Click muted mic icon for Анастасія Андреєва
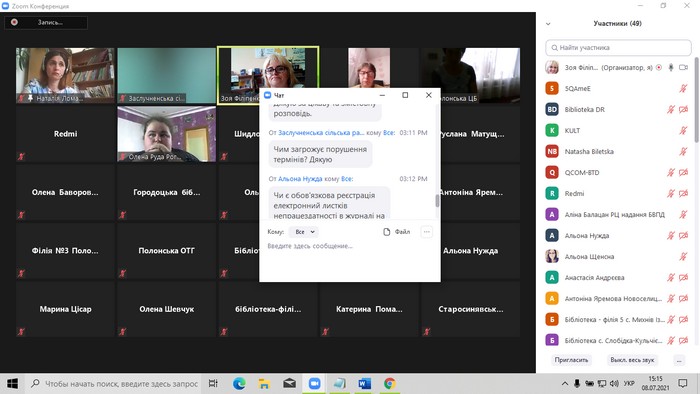 [671, 277]
